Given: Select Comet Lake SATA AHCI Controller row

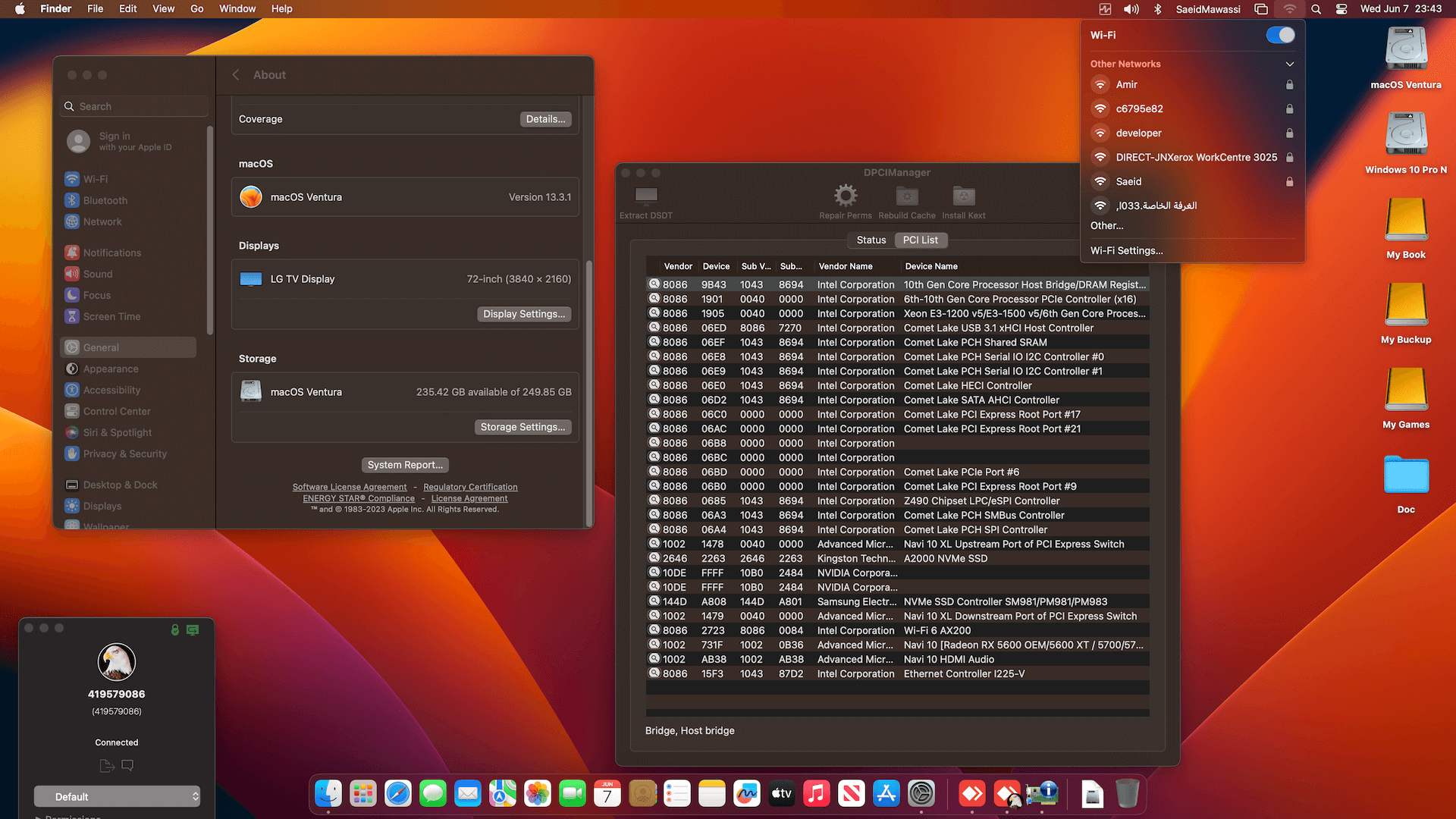Looking at the screenshot, I should pyautogui.click(x=898, y=400).
